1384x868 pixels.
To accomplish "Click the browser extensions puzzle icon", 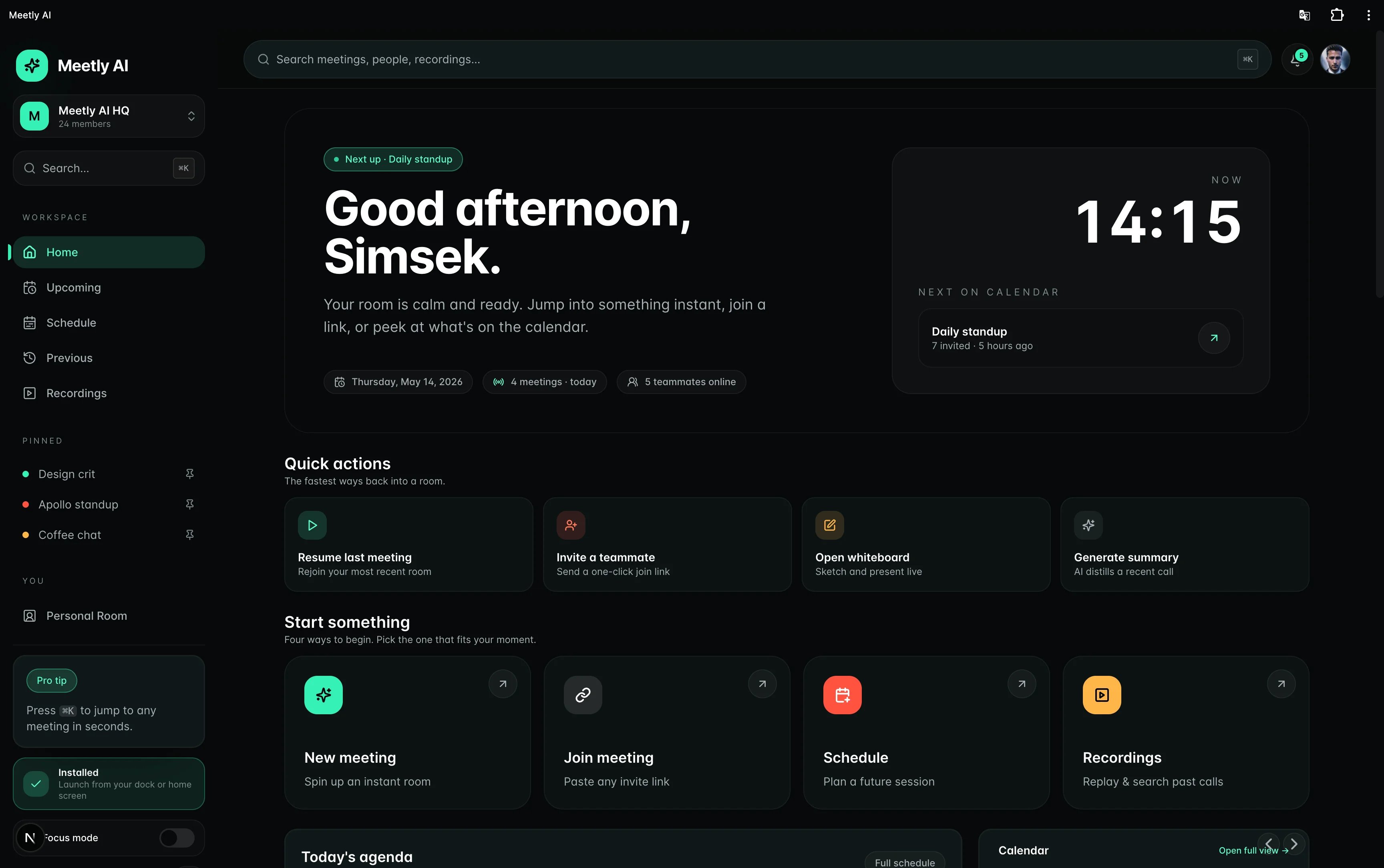I will [x=1337, y=15].
